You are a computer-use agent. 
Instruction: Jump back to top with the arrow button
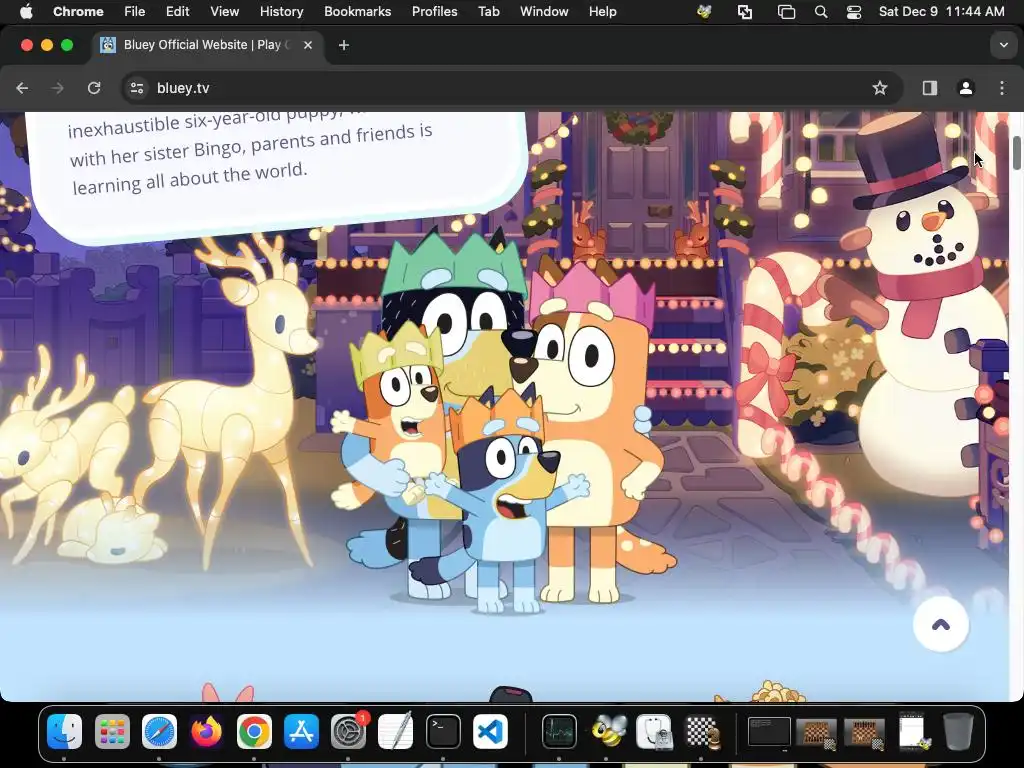point(940,624)
